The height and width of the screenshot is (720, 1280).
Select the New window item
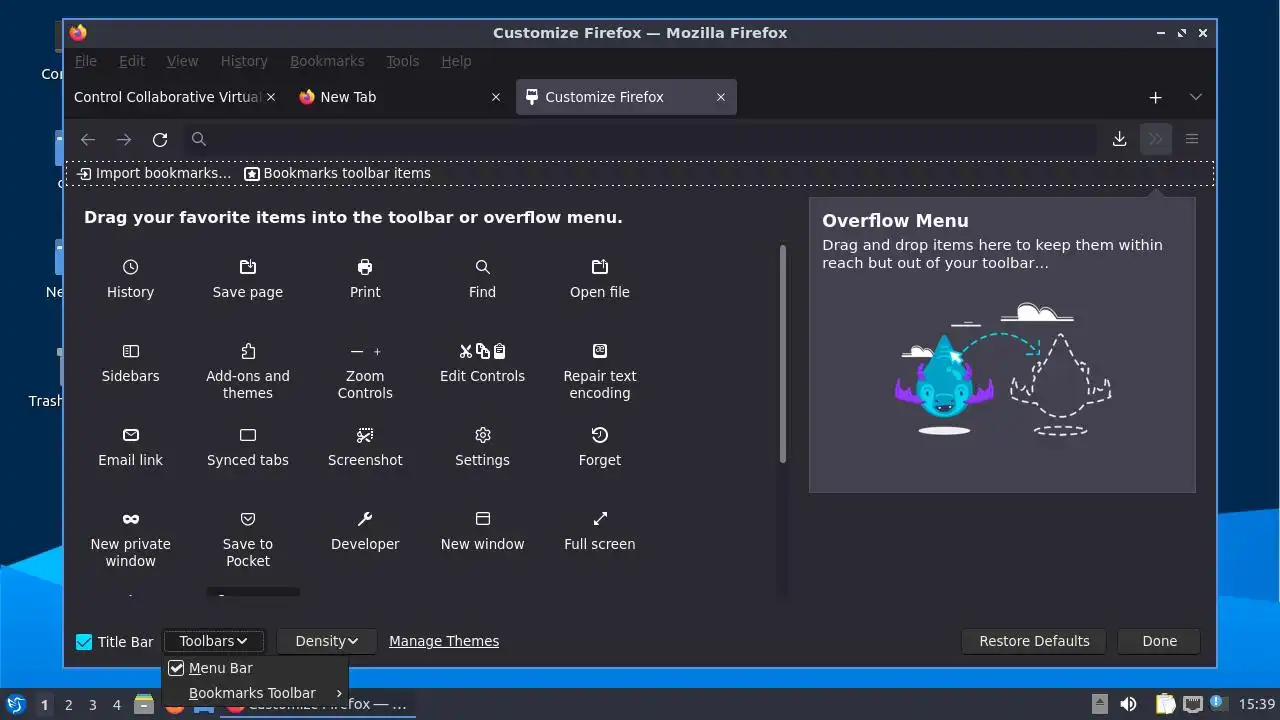[482, 531]
